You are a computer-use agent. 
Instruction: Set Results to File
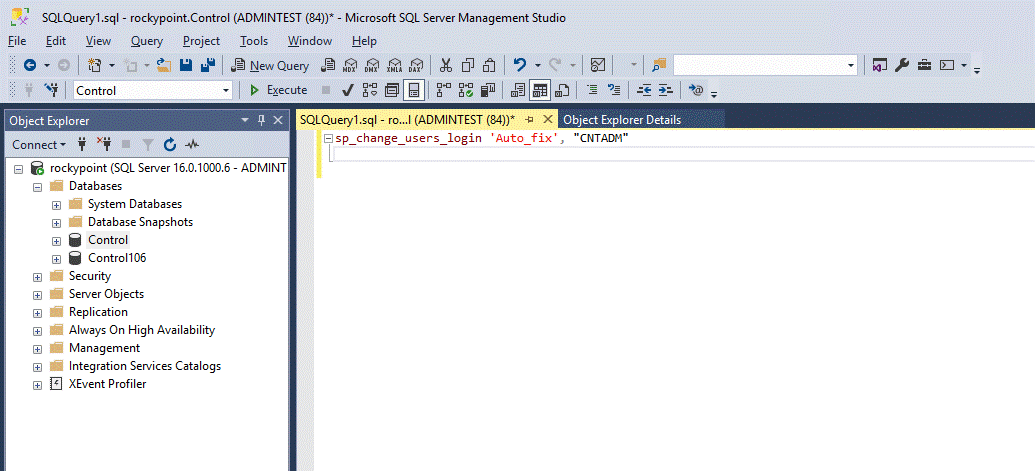(x=562, y=90)
